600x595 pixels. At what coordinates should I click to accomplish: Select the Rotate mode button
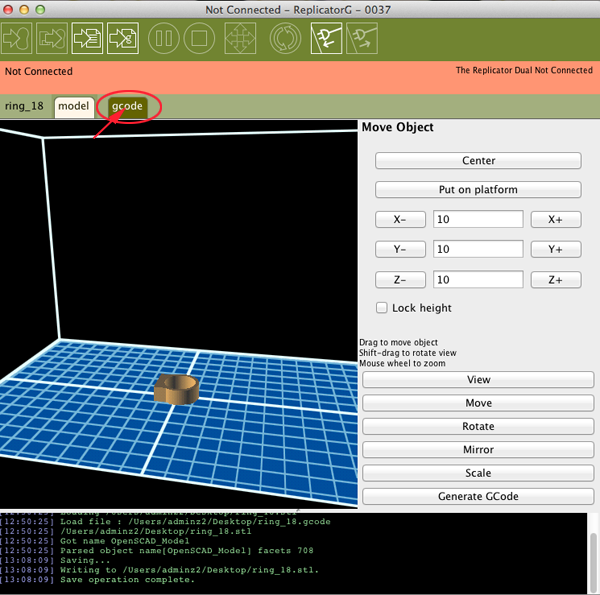pos(478,426)
